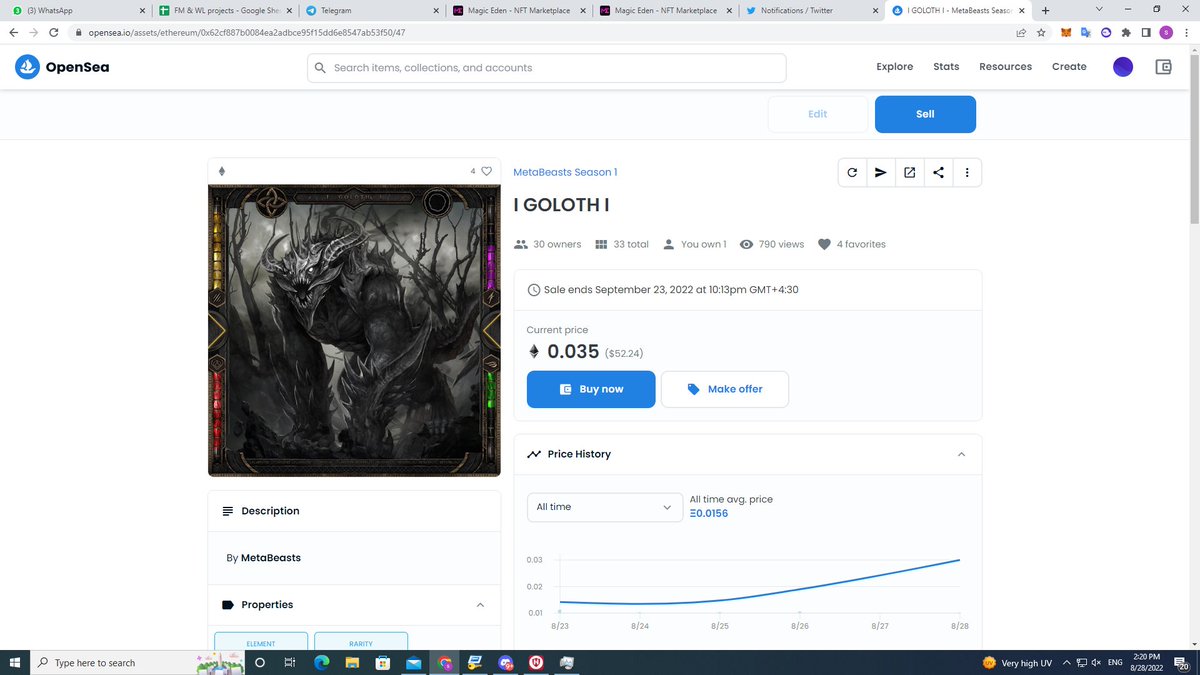The height and width of the screenshot is (675, 1200).
Task: Bookmark this page with the star icon
Action: (x=1041, y=32)
